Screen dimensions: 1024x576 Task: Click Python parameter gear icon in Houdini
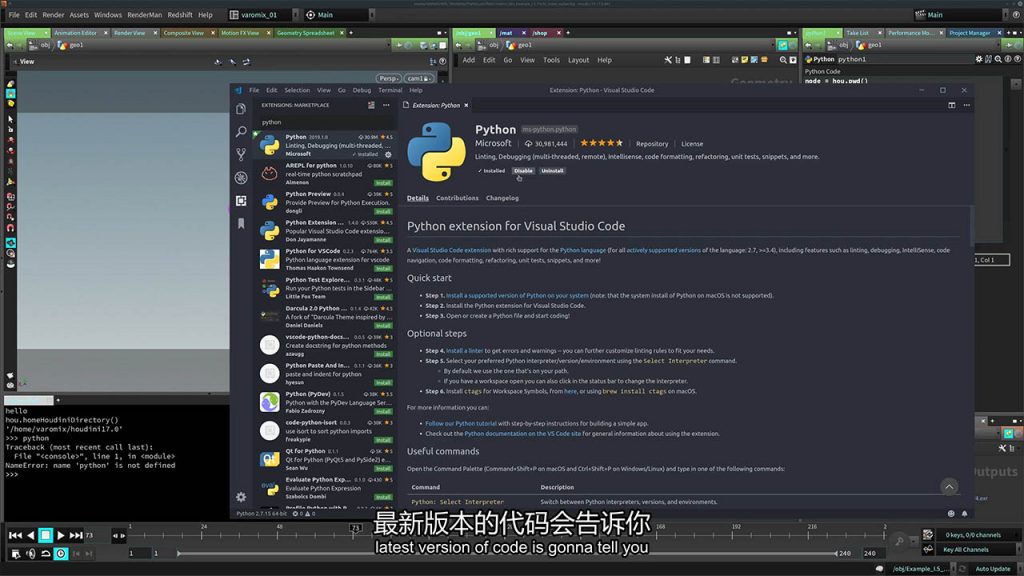pos(978,59)
